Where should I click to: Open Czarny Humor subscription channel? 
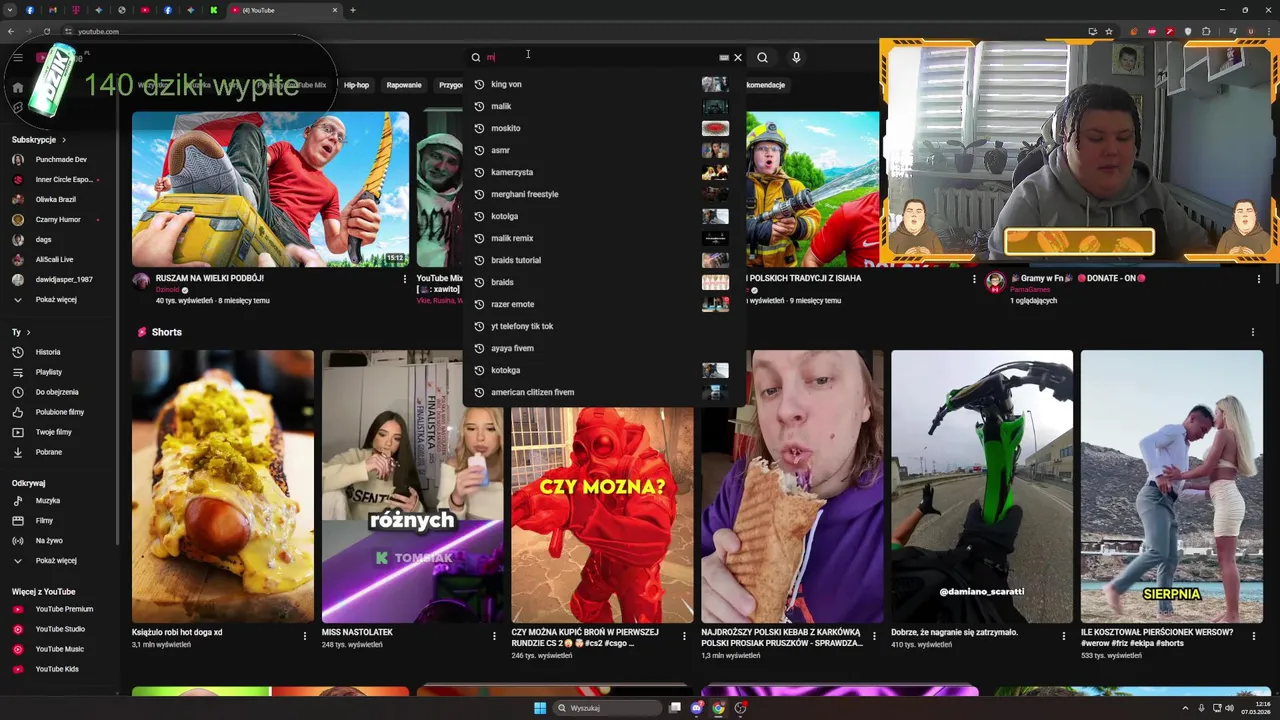60,219
